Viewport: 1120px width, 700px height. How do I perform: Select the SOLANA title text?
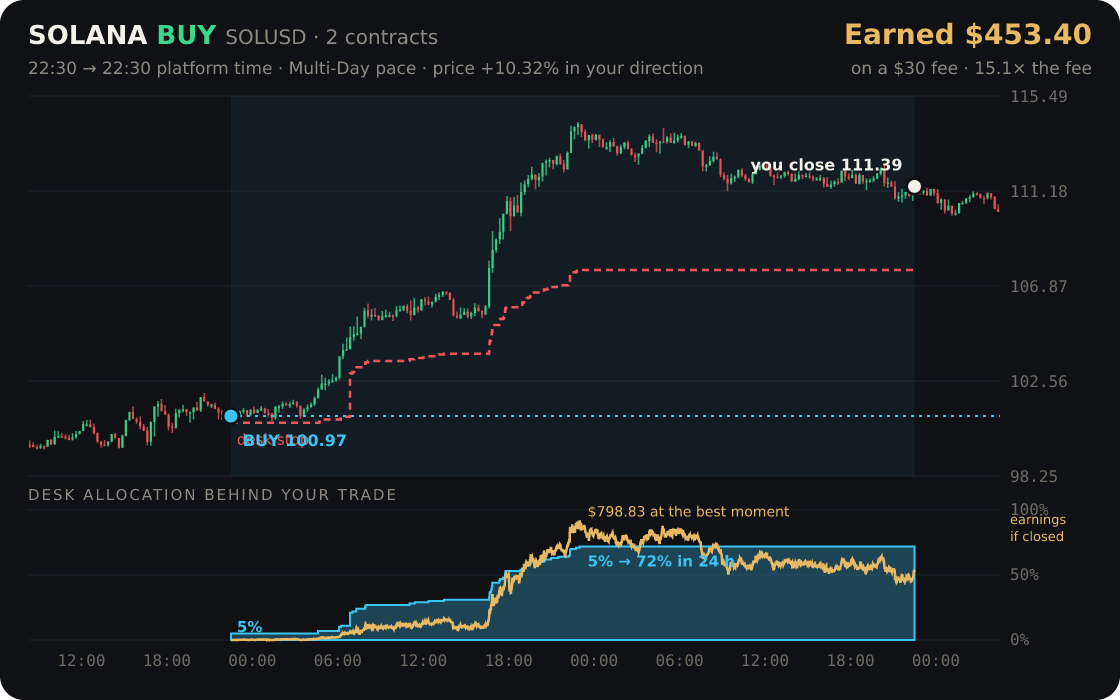tap(87, 36)
